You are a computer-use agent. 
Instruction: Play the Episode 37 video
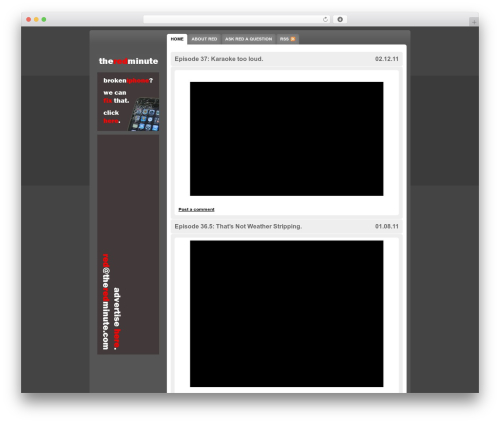[x=287, y=139]
